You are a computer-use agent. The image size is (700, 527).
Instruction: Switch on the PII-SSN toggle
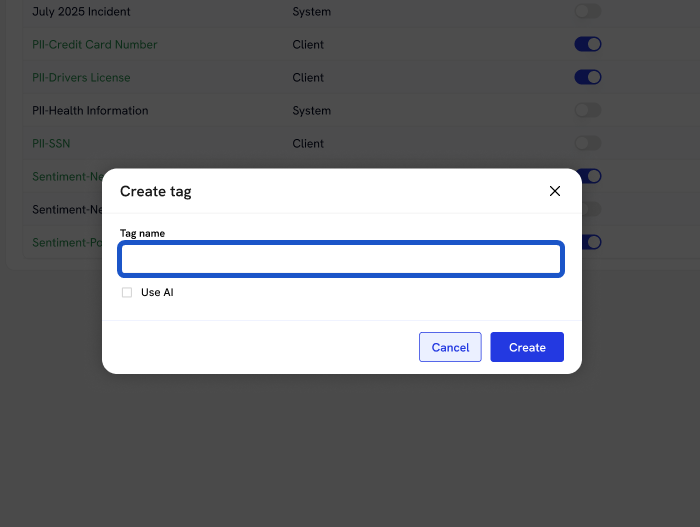pyautogui.click(x=588, y=143)
